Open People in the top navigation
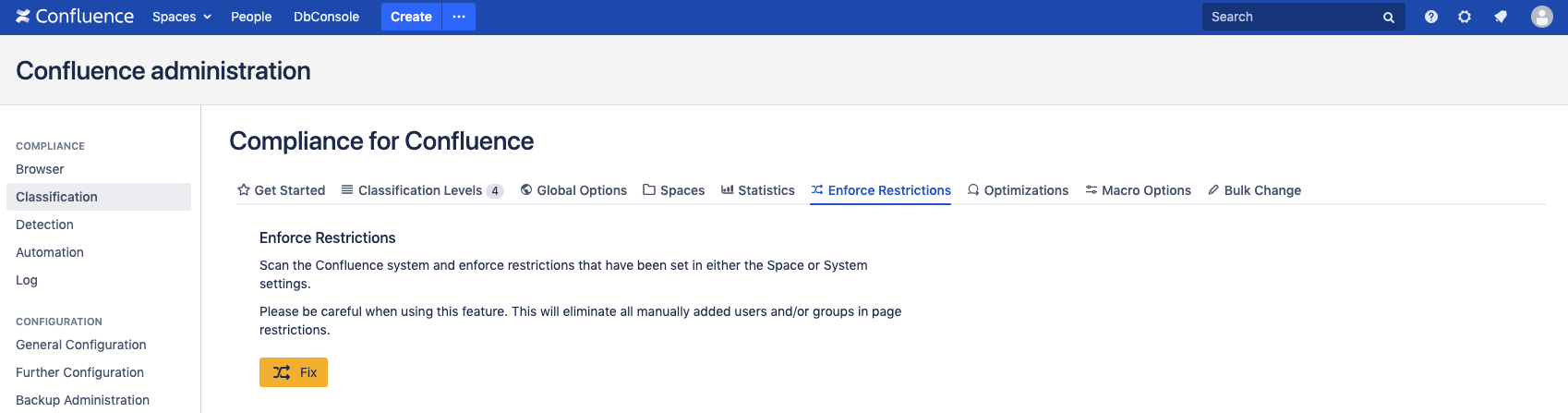This screenshot has height=413, width=1568. (x=251, y=17)
